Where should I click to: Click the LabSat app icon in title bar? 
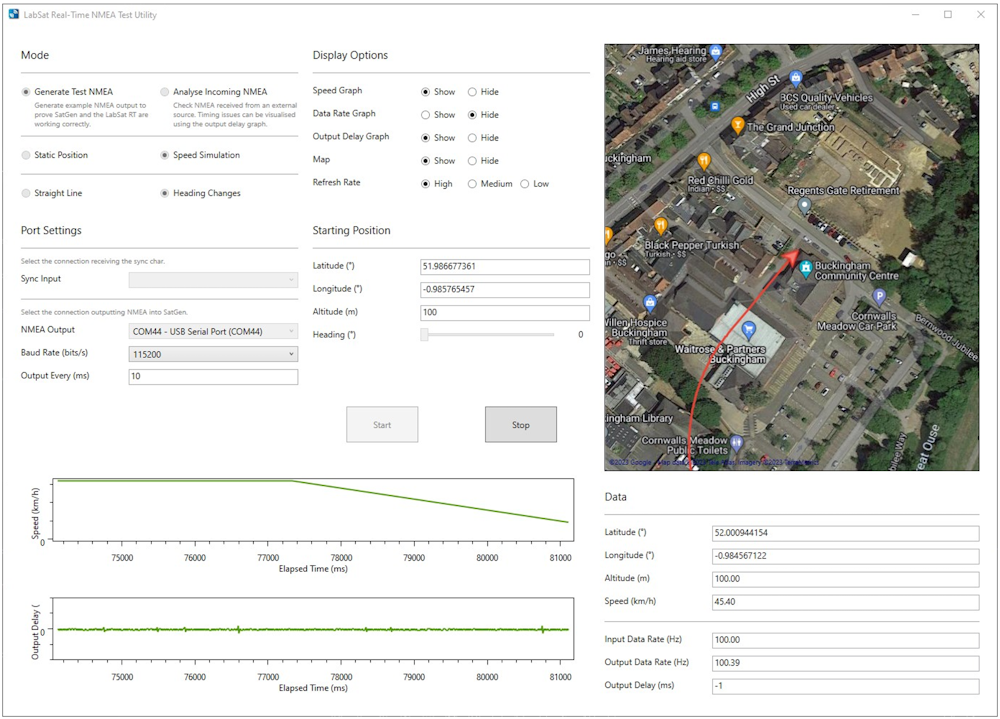14,14
